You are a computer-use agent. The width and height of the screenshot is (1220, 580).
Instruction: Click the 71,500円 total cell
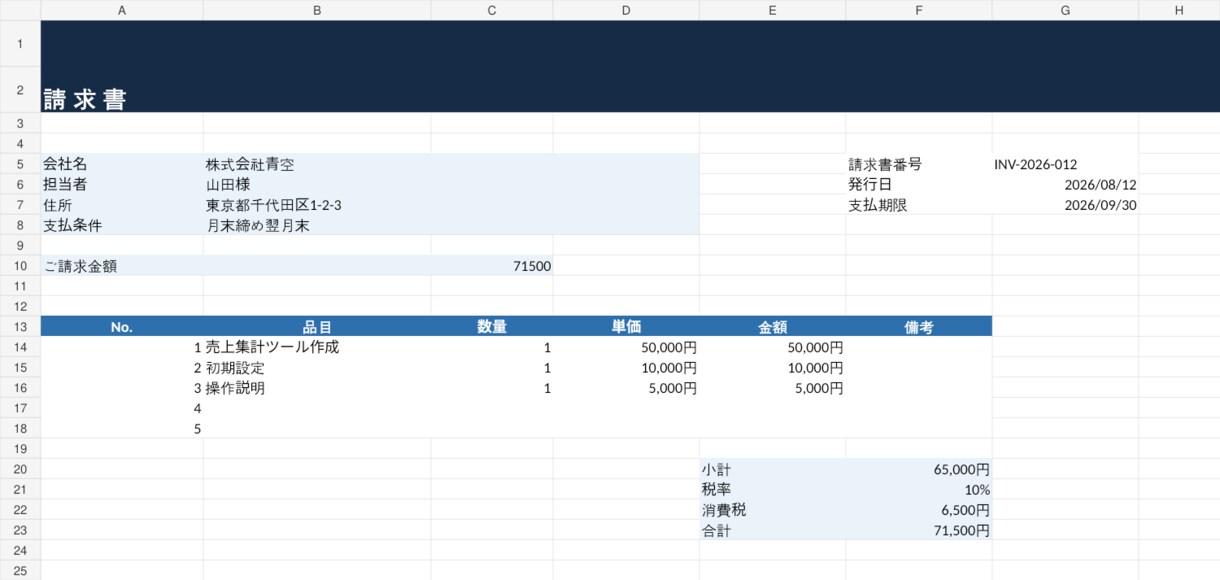(x=919, y=530)
